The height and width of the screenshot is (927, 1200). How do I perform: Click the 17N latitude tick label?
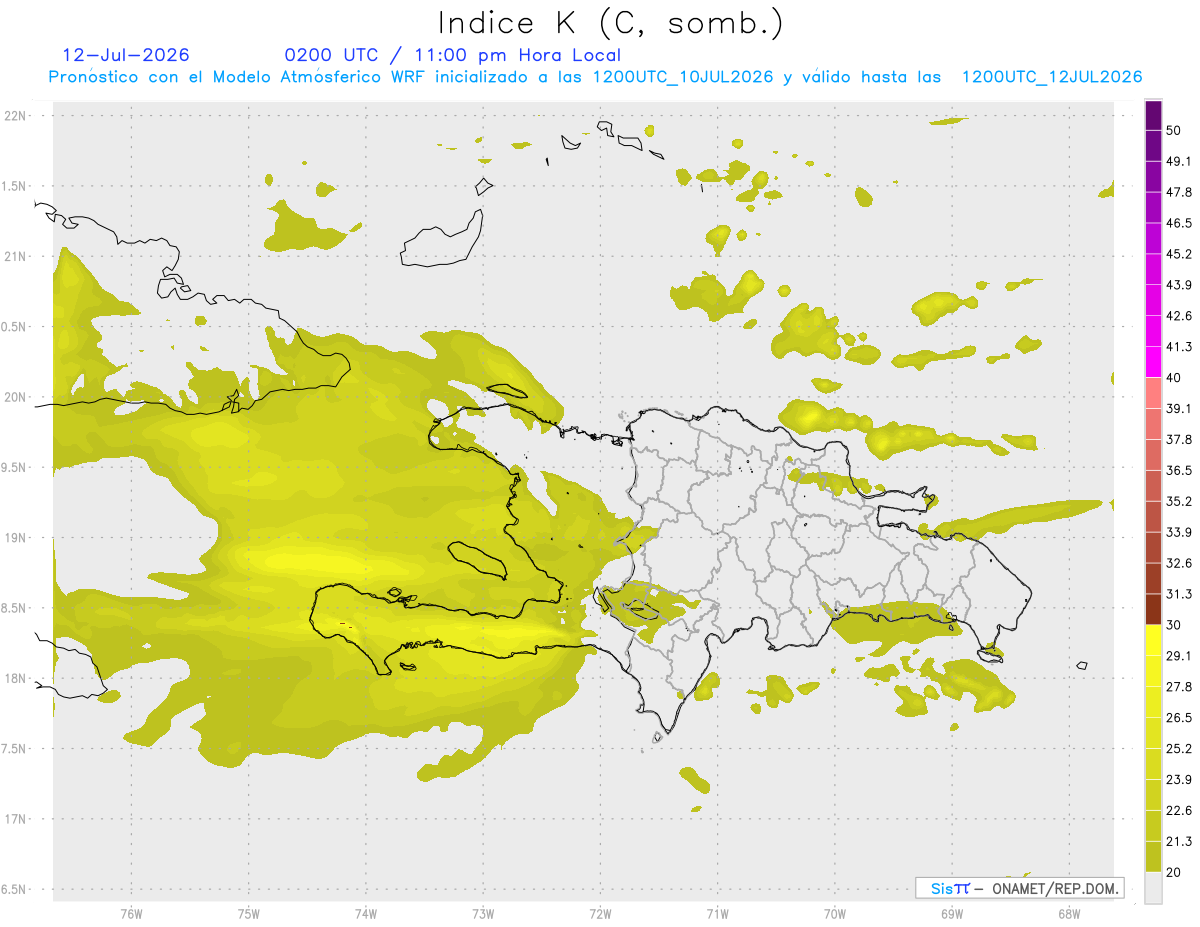[x=16, y=819]
